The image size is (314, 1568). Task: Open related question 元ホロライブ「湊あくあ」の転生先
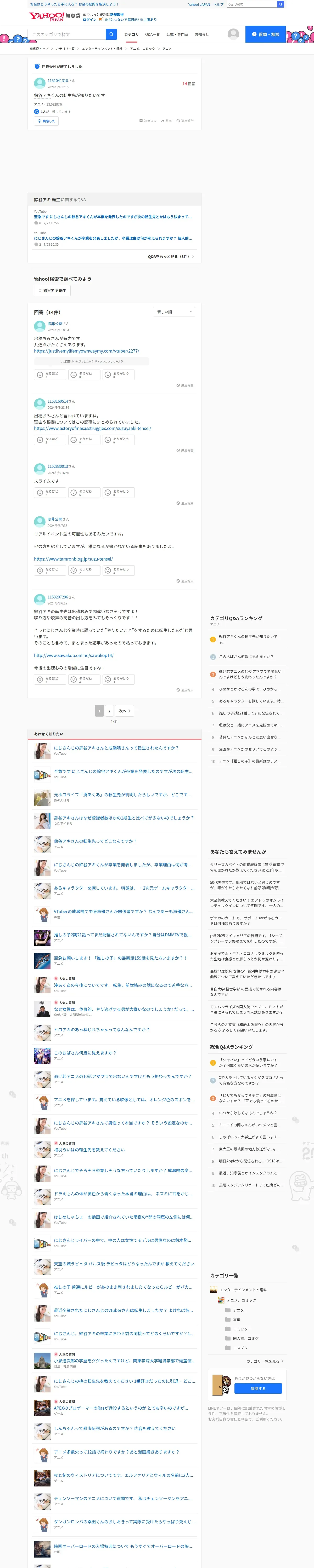pos(122,794)
